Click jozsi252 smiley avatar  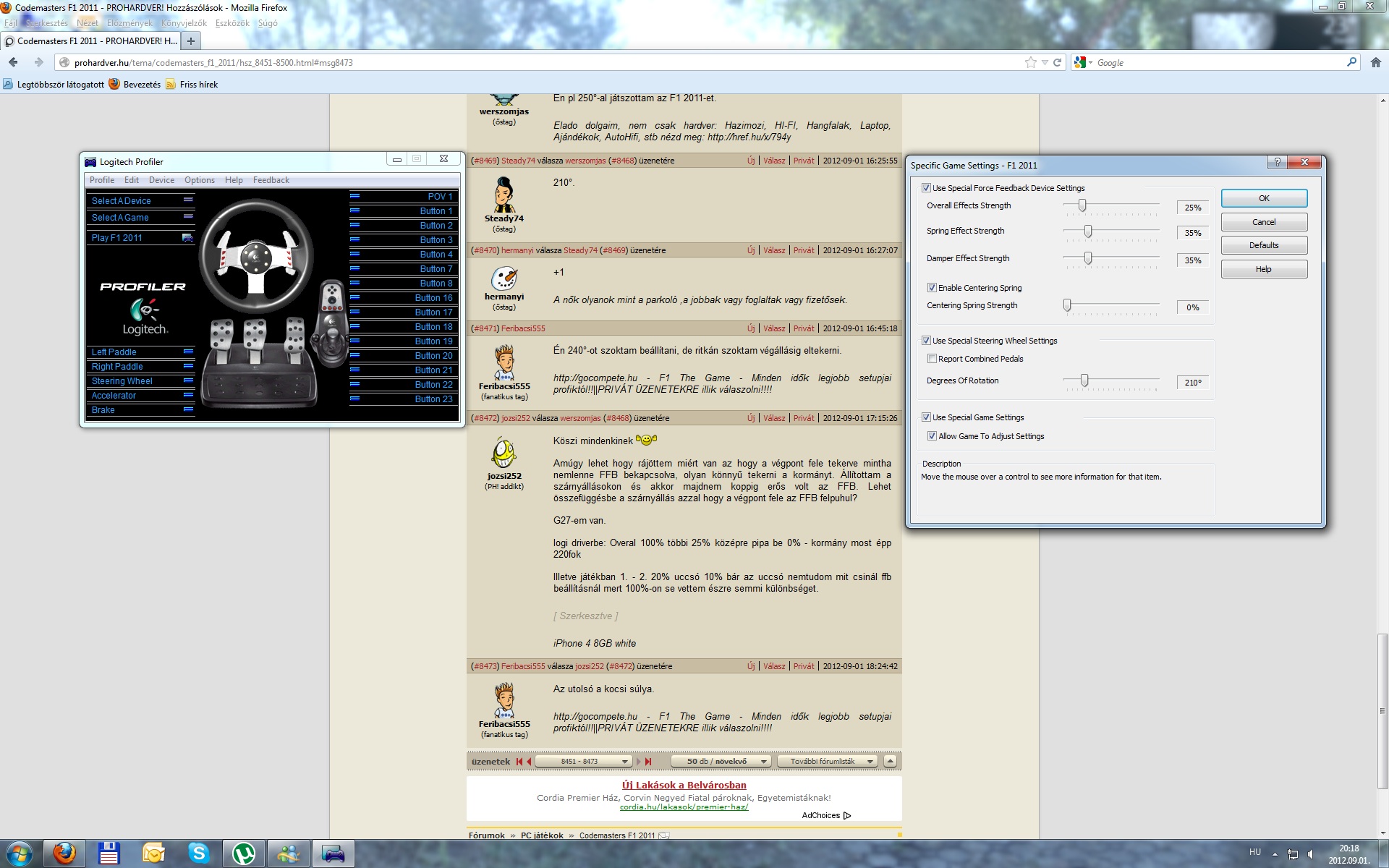click(504, 453)
